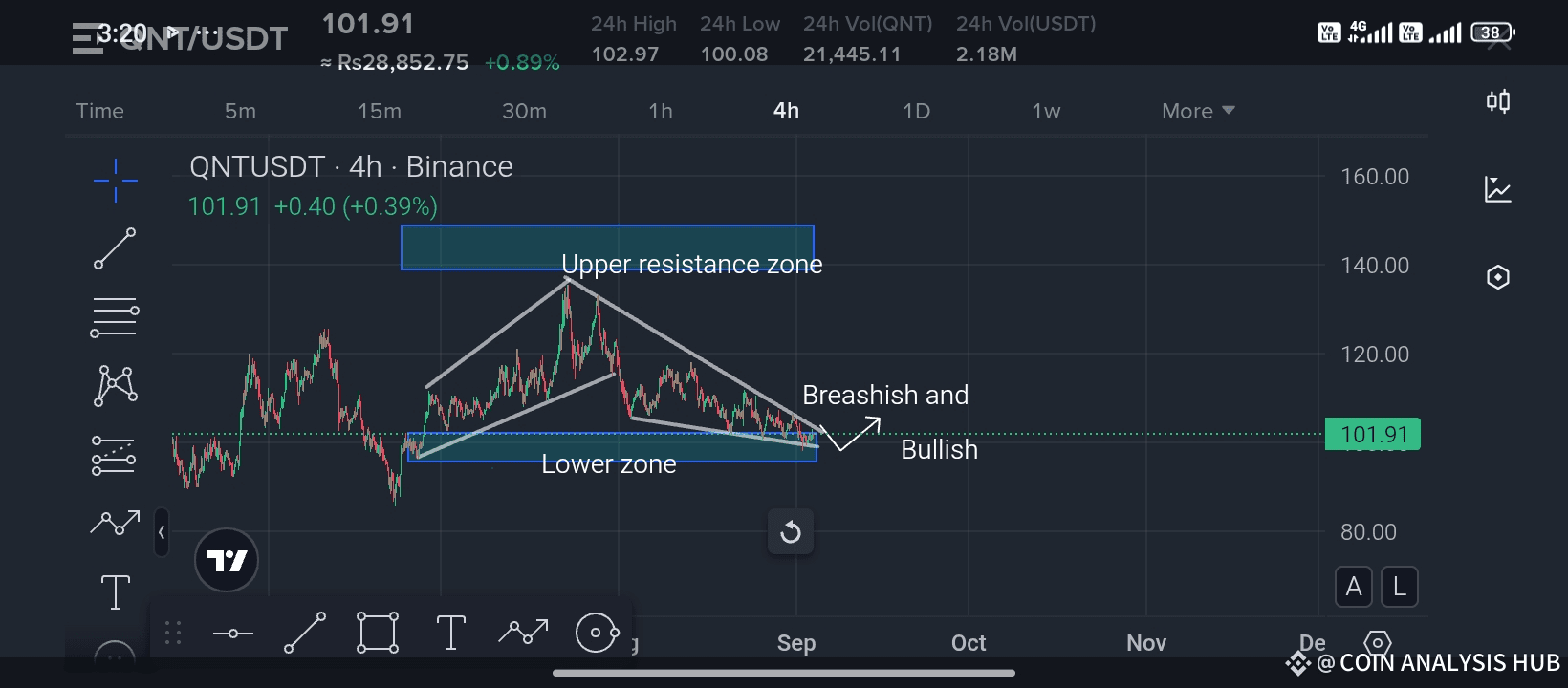
Task: Click the TradingView logo badge
Action: [x=227, y=560]
